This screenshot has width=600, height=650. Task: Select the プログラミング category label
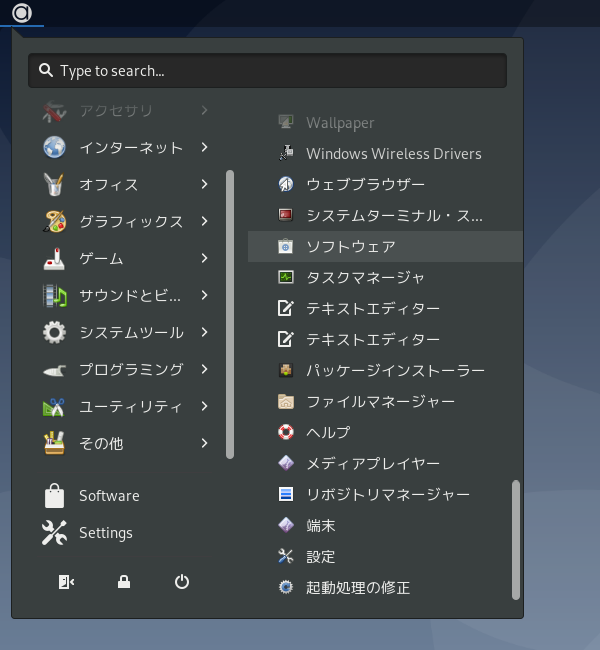[131, 369]
